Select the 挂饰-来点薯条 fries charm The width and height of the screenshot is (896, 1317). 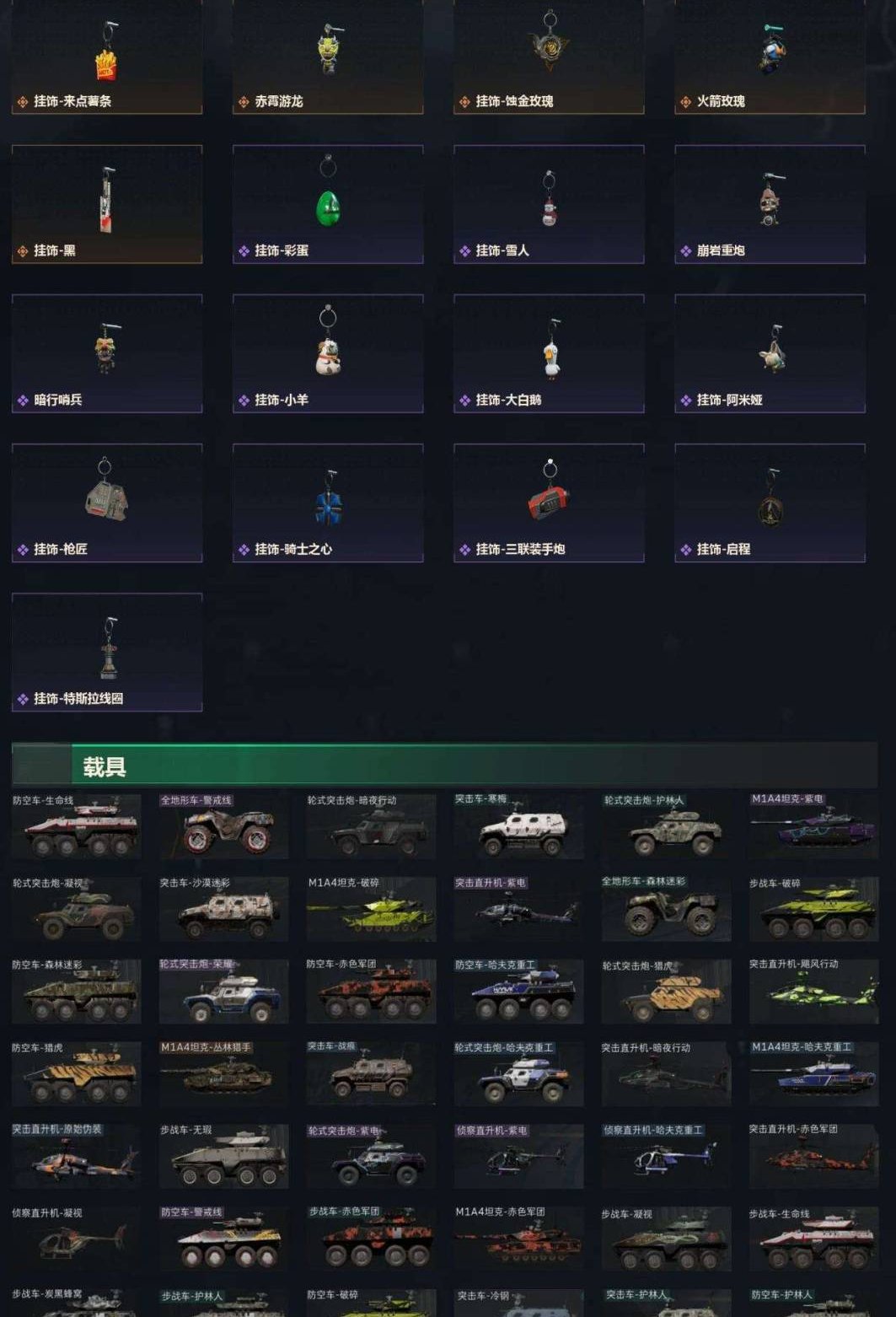tap(107, 57)
